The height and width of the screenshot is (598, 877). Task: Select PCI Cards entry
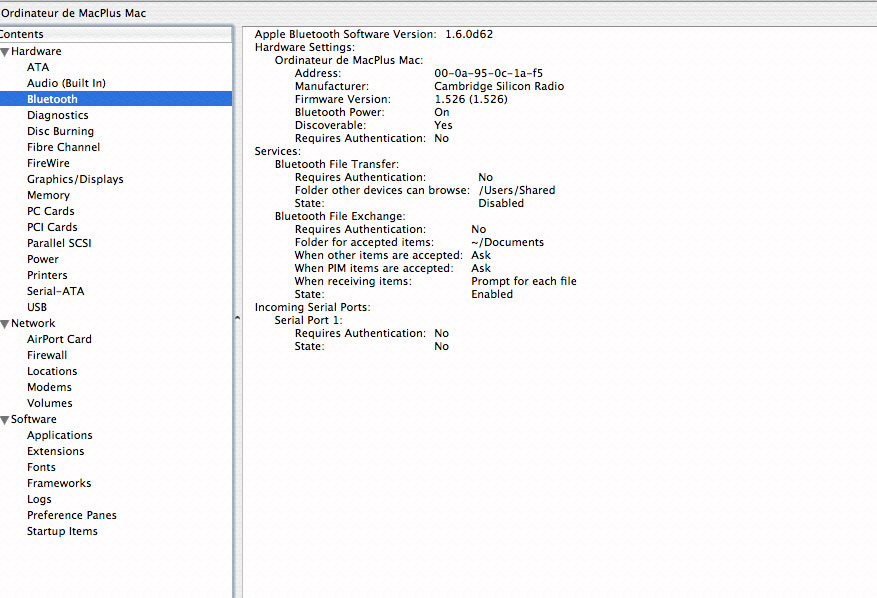53,227
